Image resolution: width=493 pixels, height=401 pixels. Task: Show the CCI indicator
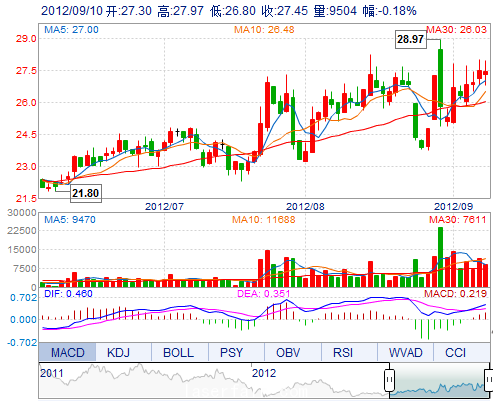click(455, 352)
